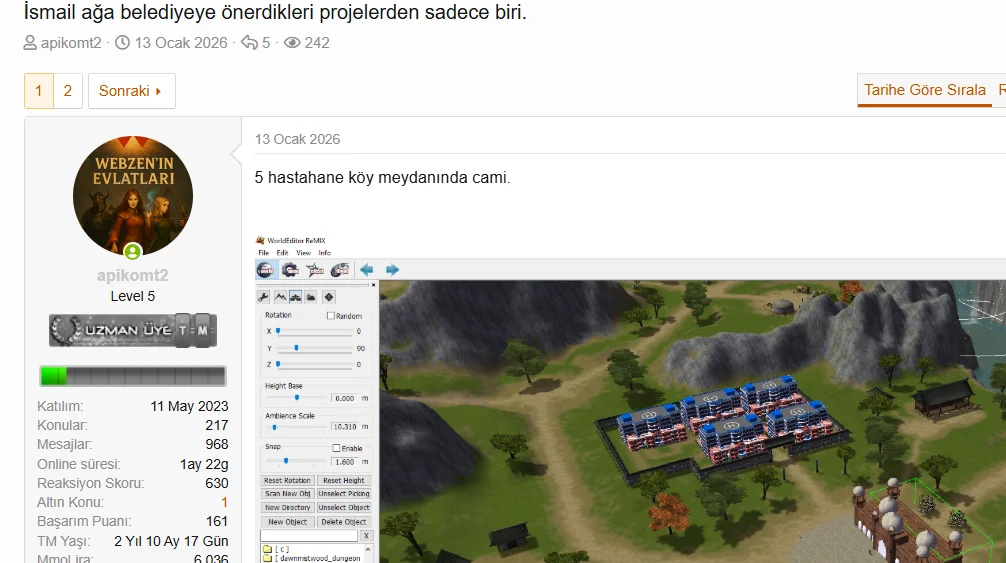Click the Sonraki next page button

pyautogui.click(x=132, y=91)
